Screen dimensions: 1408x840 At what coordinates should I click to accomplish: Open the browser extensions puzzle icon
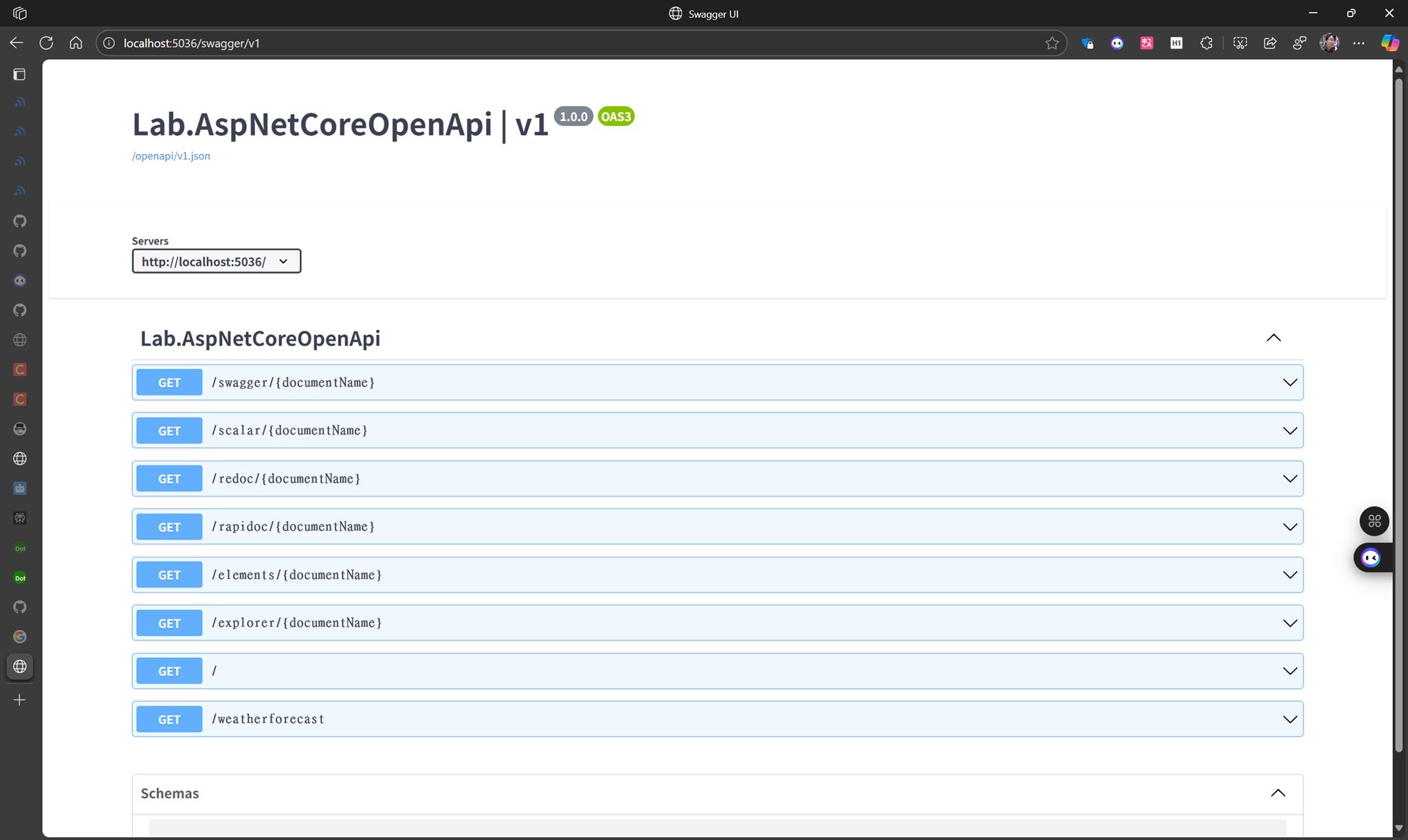(x=1207, y=43)
